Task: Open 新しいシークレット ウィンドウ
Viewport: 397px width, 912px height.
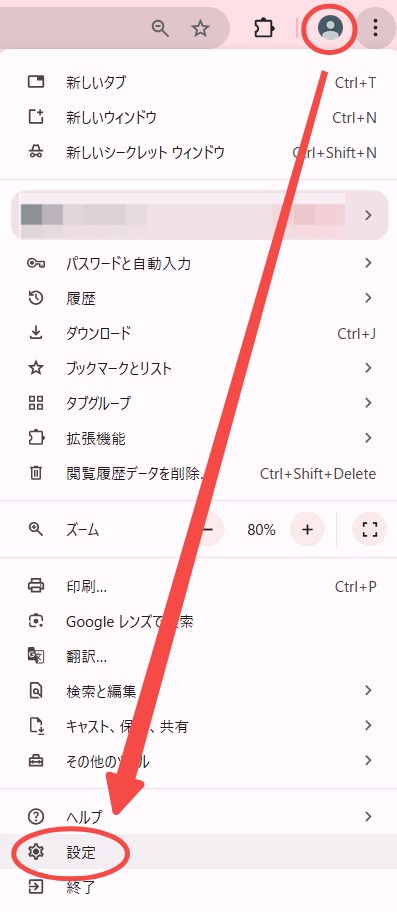Action: (198, 152)
